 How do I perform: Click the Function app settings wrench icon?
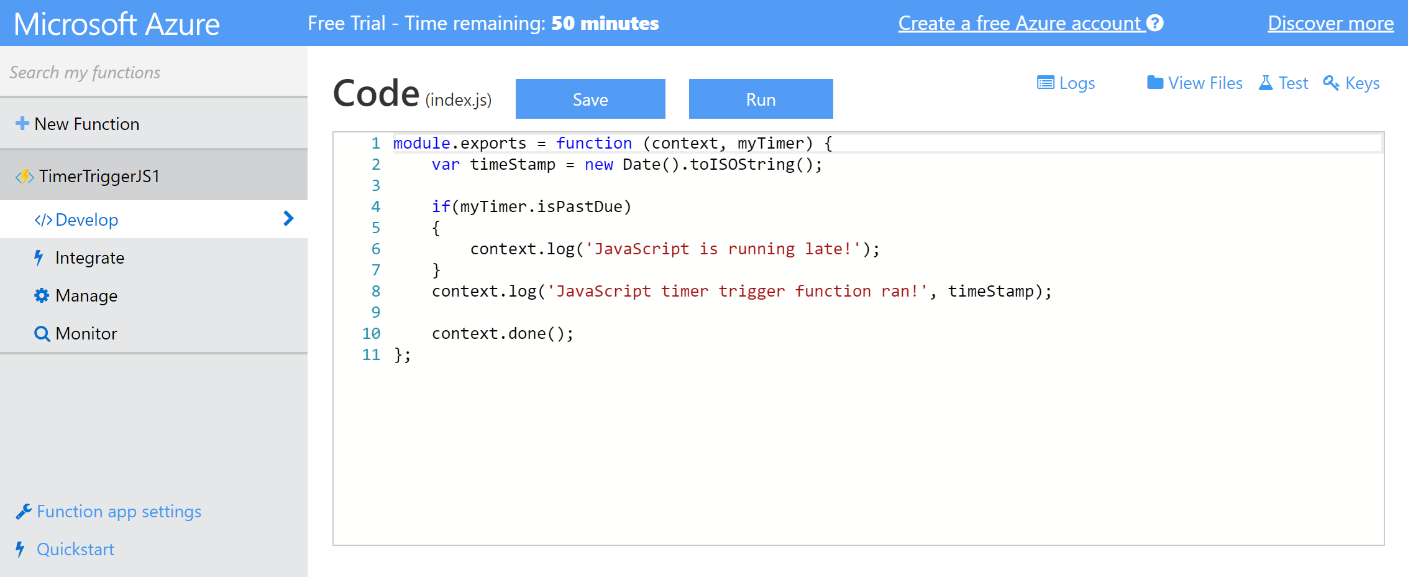click(x=24, y=512)
